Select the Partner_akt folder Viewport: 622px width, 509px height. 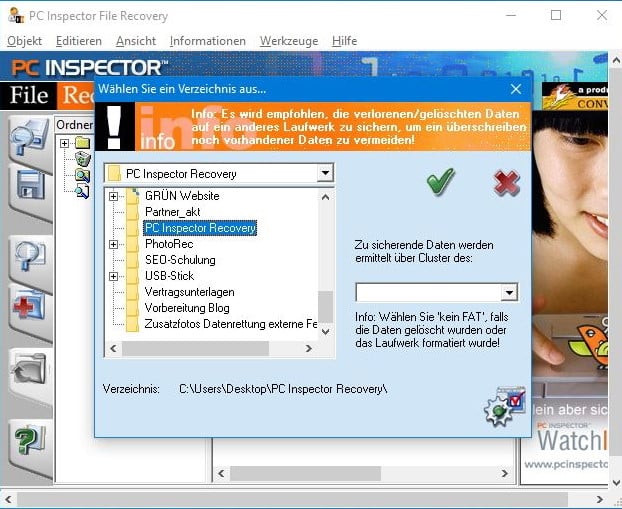[172, 212]
